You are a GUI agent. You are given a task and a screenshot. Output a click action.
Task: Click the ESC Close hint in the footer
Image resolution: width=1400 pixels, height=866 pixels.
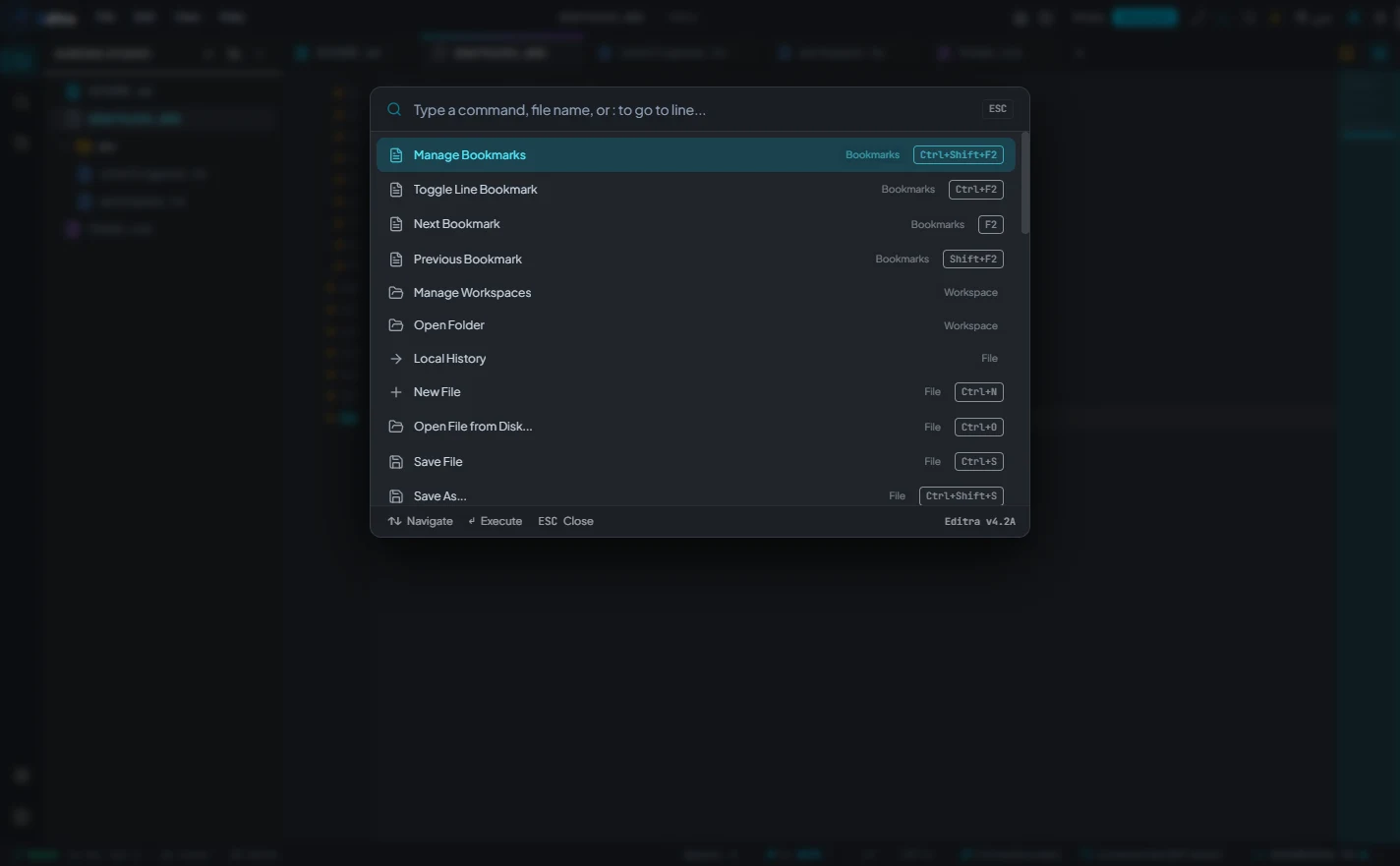(565, 521)
